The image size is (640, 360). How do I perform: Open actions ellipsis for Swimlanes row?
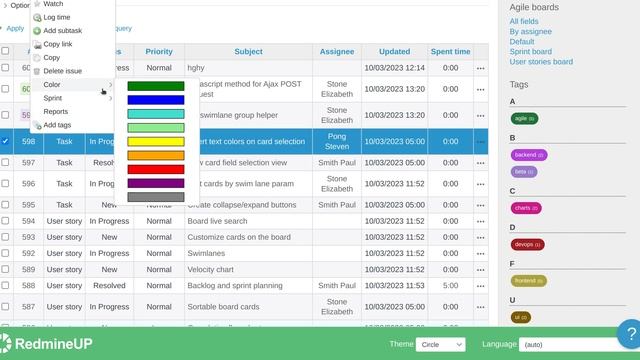(480, 254)
